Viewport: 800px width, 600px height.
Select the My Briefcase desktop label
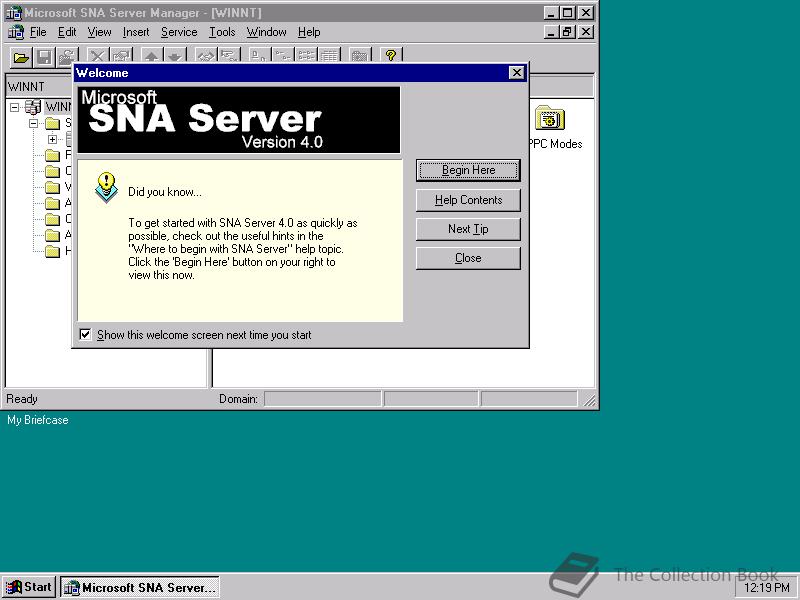click(38, 420)
